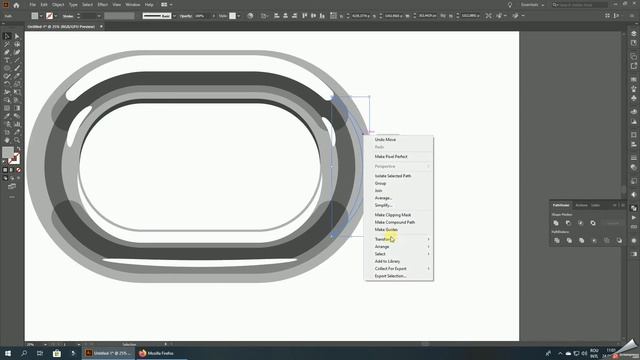This screenshot has height=360, width=640.
Task: Click Intersect in Pathfinder shape modes
Action: tap(580, 223)
